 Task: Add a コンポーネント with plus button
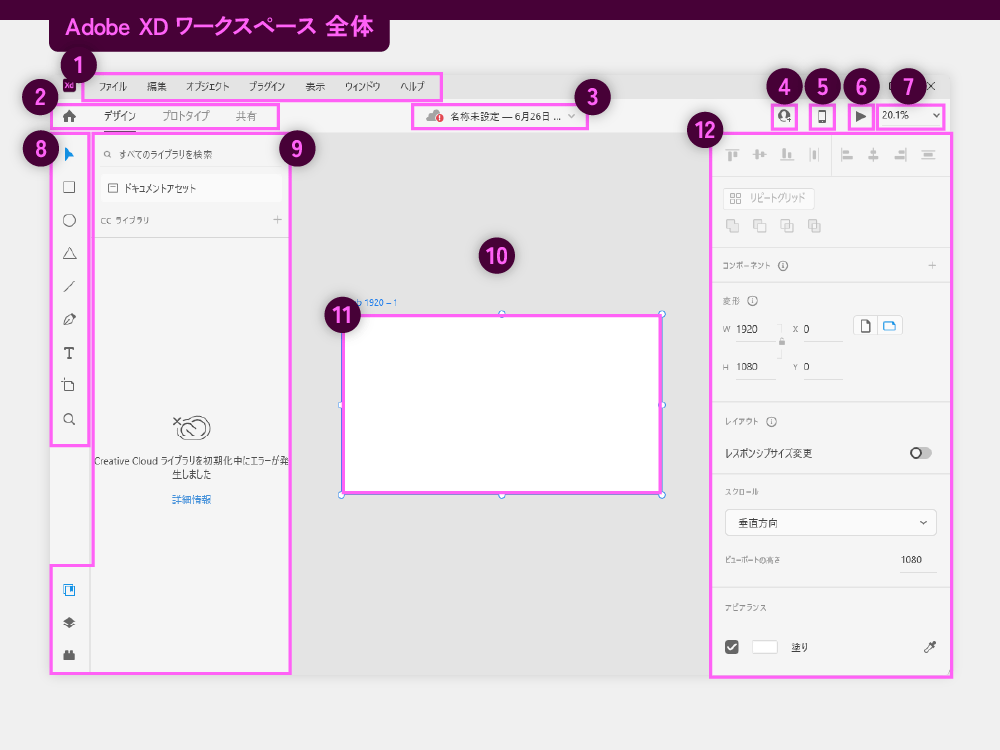932,265
